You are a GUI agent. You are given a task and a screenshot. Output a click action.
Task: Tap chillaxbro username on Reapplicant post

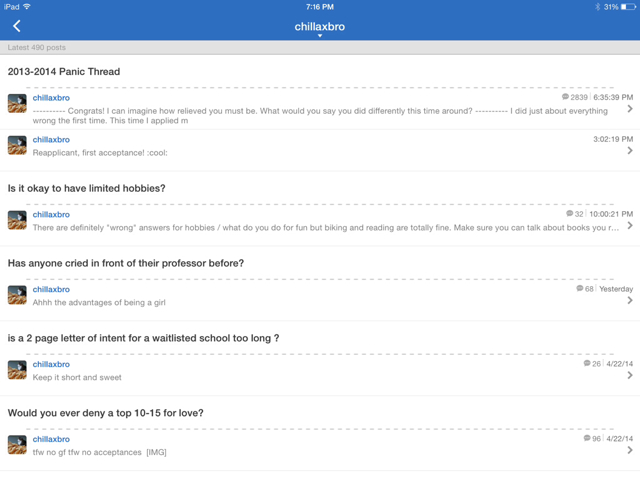pos(51,140)
